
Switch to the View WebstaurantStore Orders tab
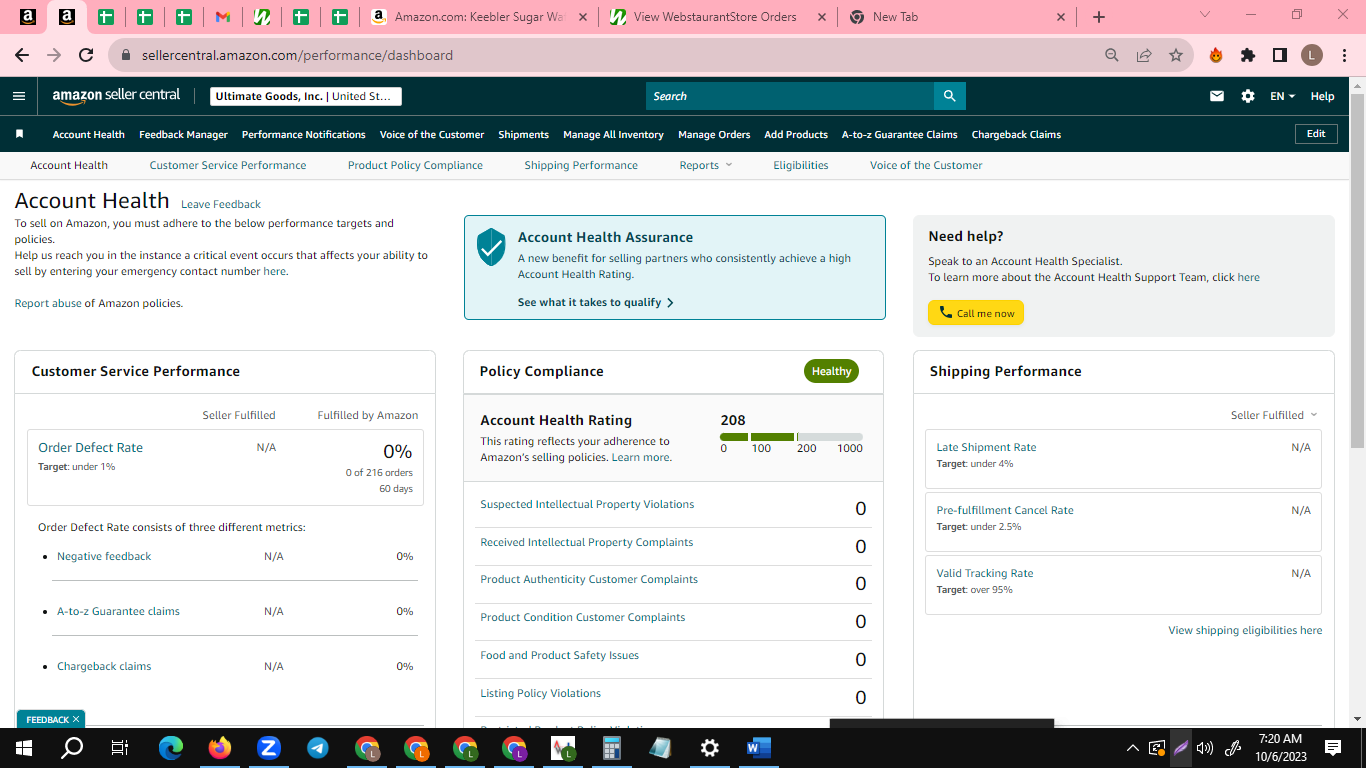pos(718,17)
